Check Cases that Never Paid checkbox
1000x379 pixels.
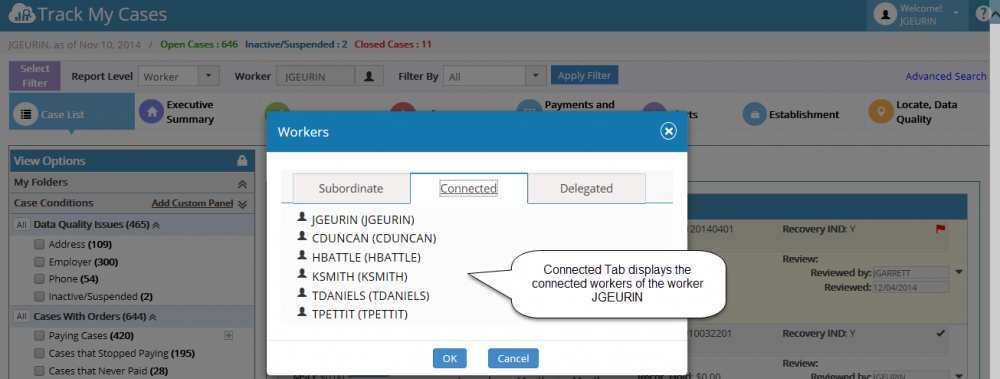point(39,371)
